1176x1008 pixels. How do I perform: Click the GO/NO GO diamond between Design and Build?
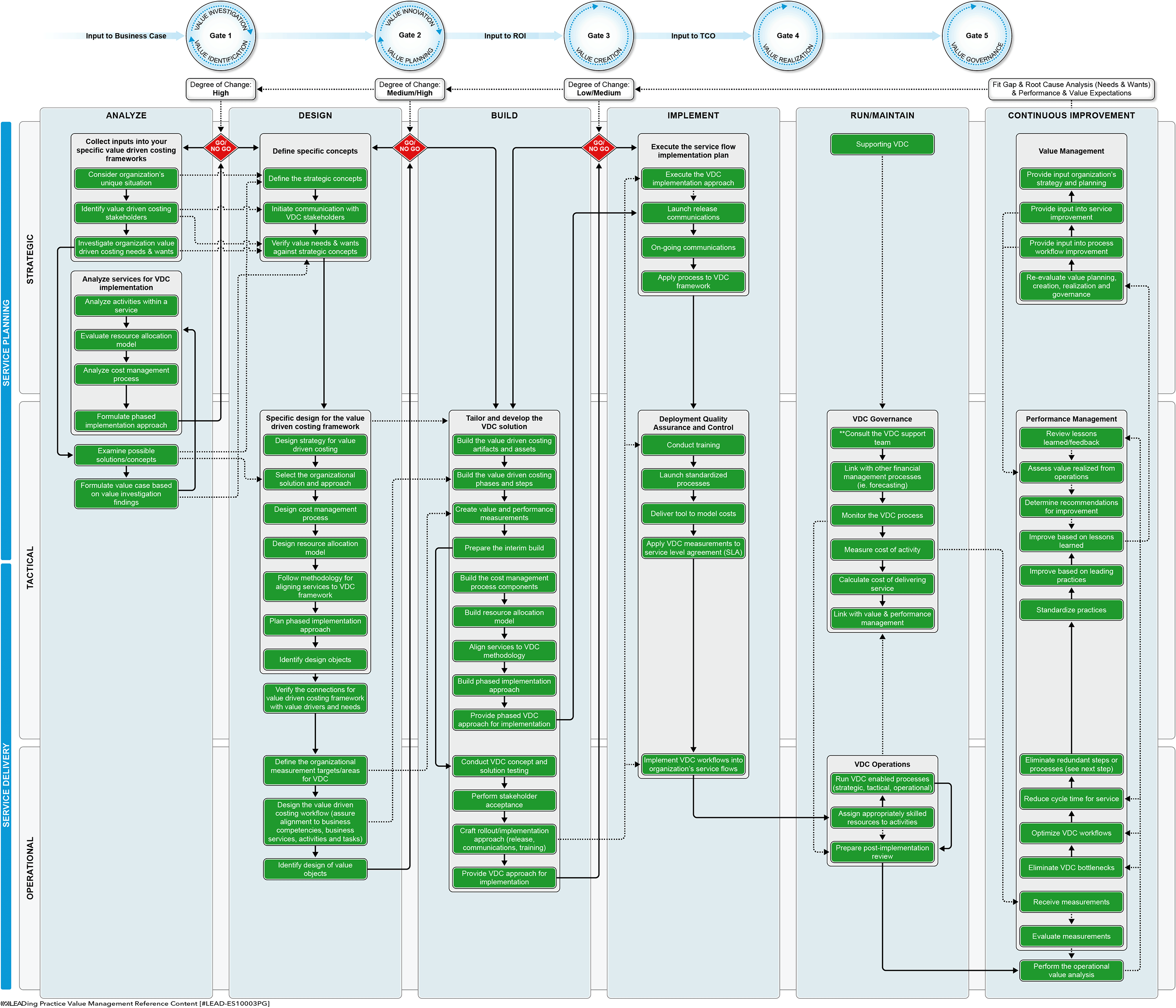tap(410, 148)
